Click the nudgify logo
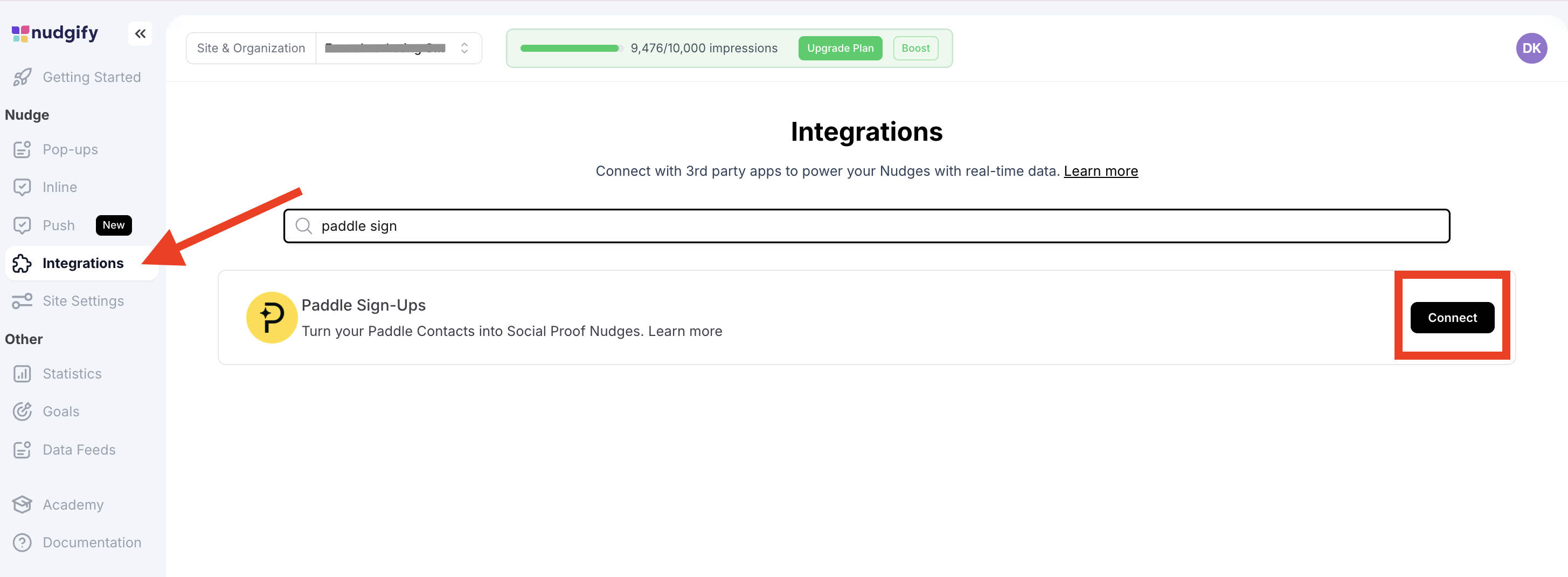The height and width of the screenshot is (577, 1568). click(55, 33)
